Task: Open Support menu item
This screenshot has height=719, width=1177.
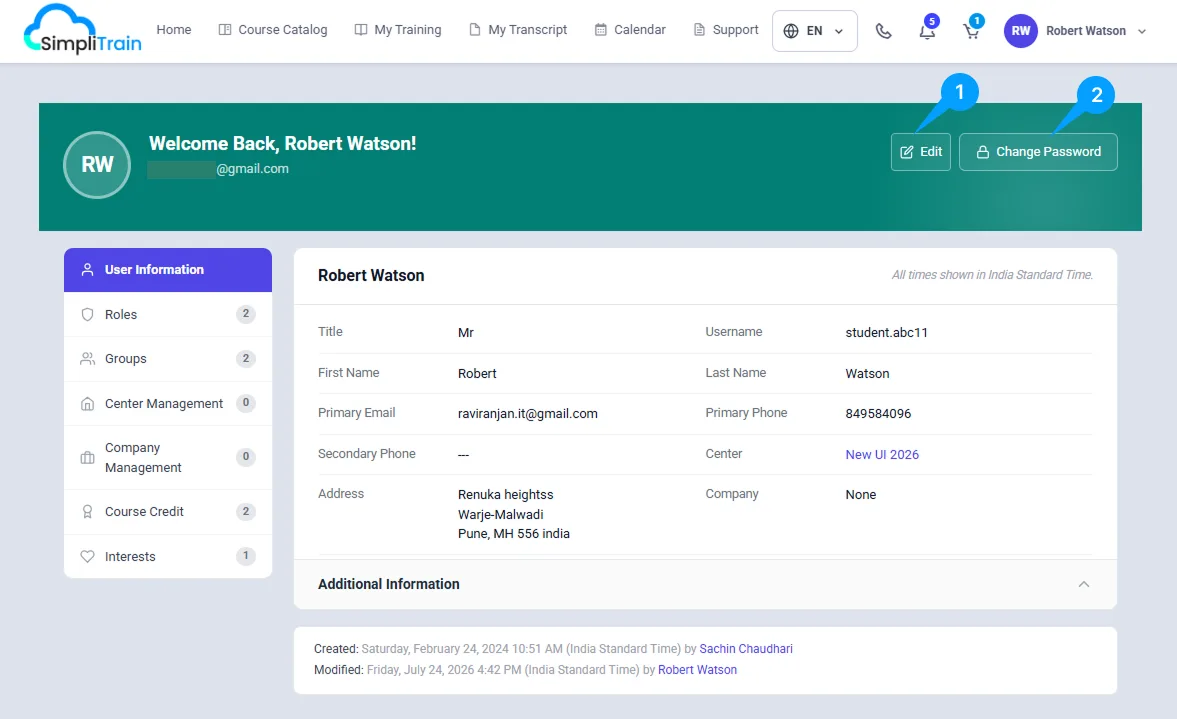Action: click(726, 29)
